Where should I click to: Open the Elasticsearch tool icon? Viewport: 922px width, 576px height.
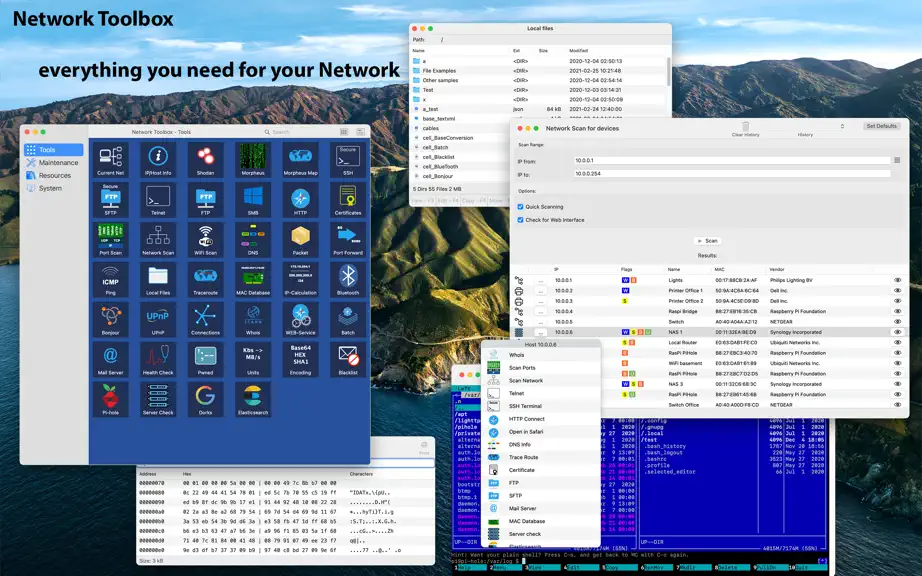253,399
